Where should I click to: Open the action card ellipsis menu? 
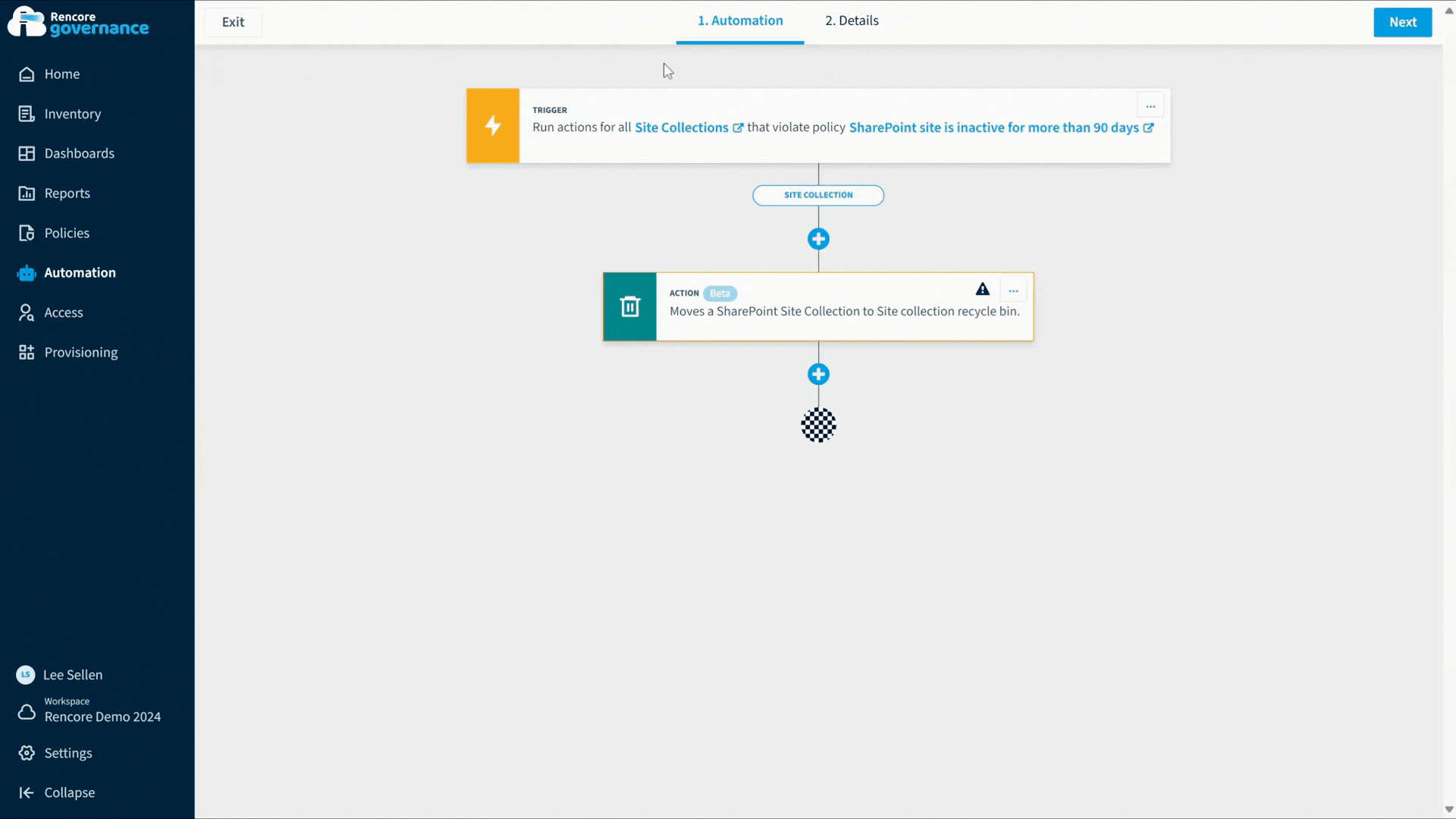1014,289
